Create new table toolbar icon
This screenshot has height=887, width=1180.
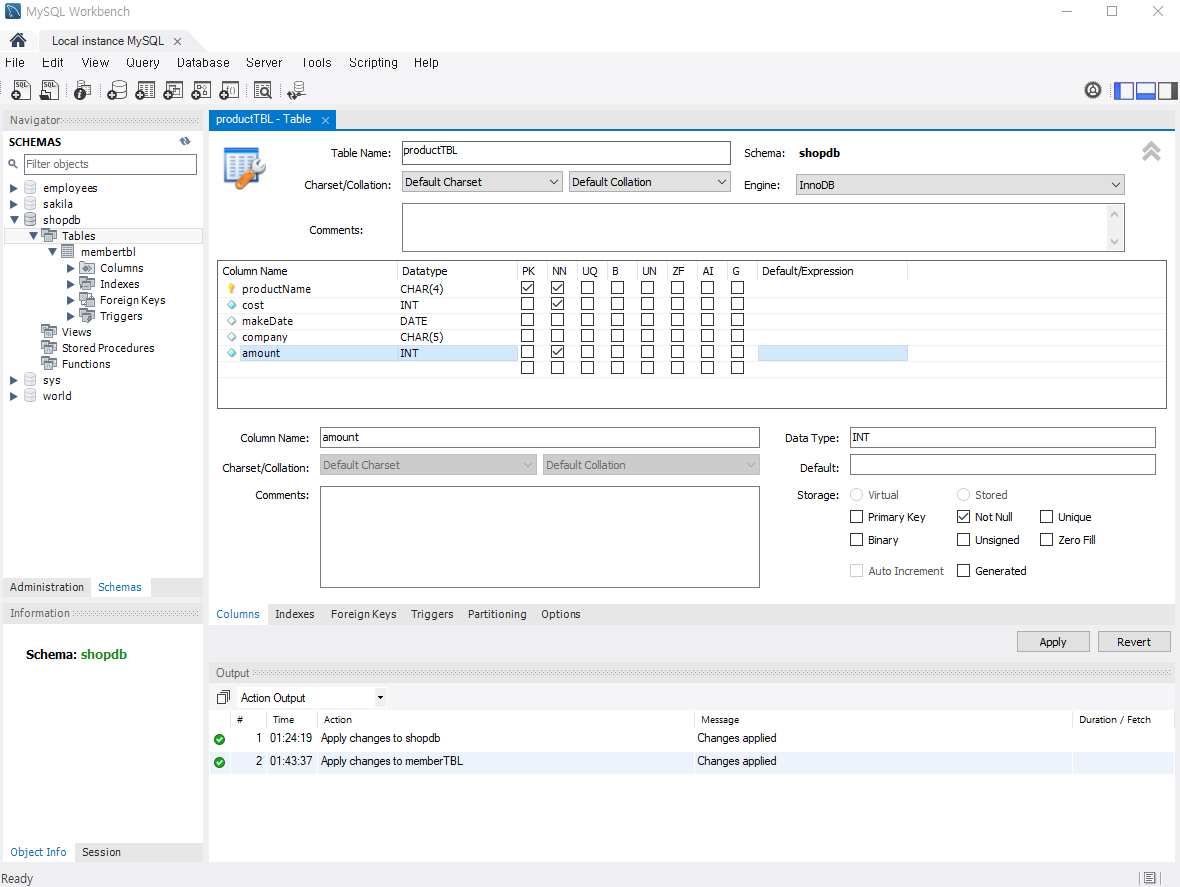click(145, 90)
